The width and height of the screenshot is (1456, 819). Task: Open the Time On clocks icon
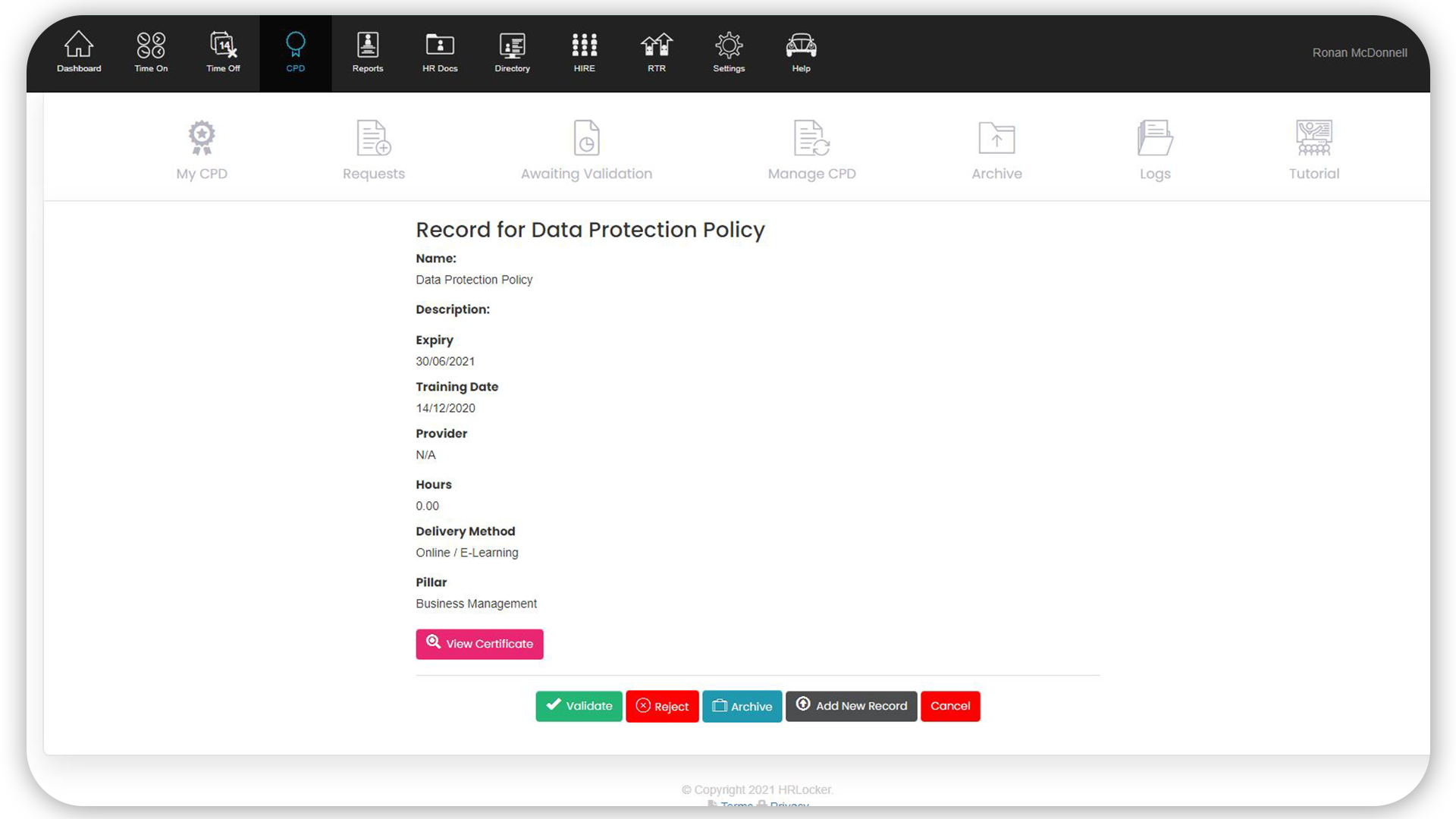point(151,45)
